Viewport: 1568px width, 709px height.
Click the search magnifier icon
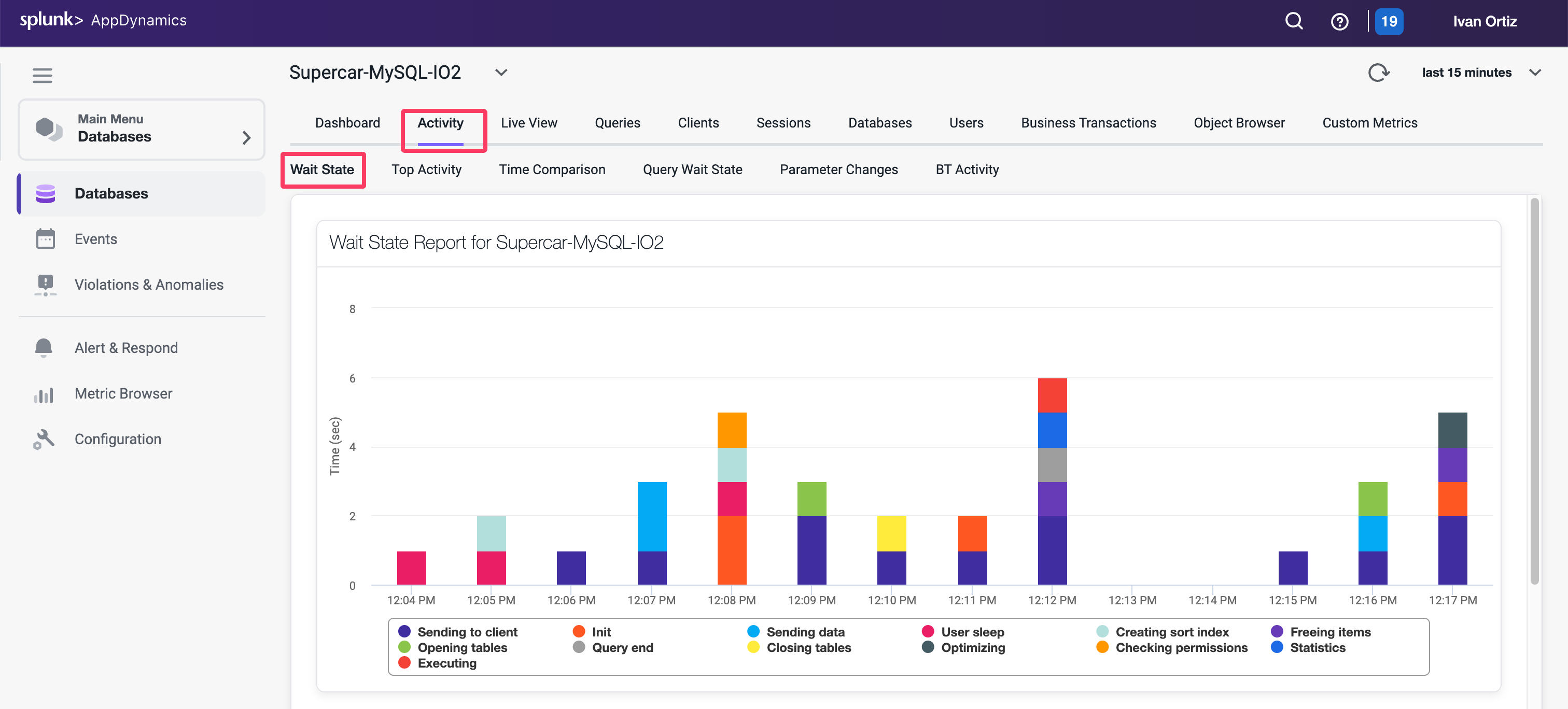(1294, 21)
